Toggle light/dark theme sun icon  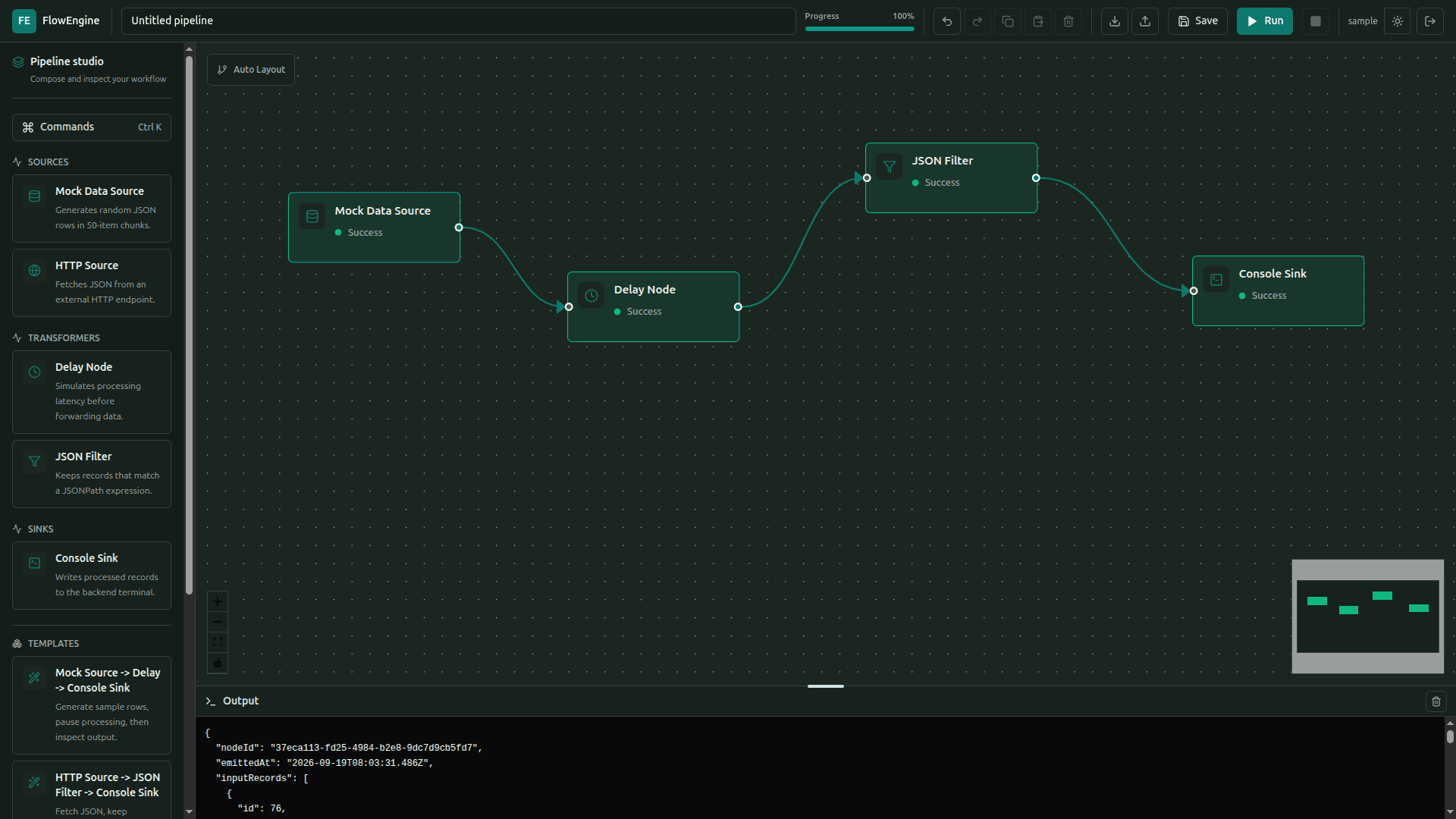click(x=1398, y=21)
